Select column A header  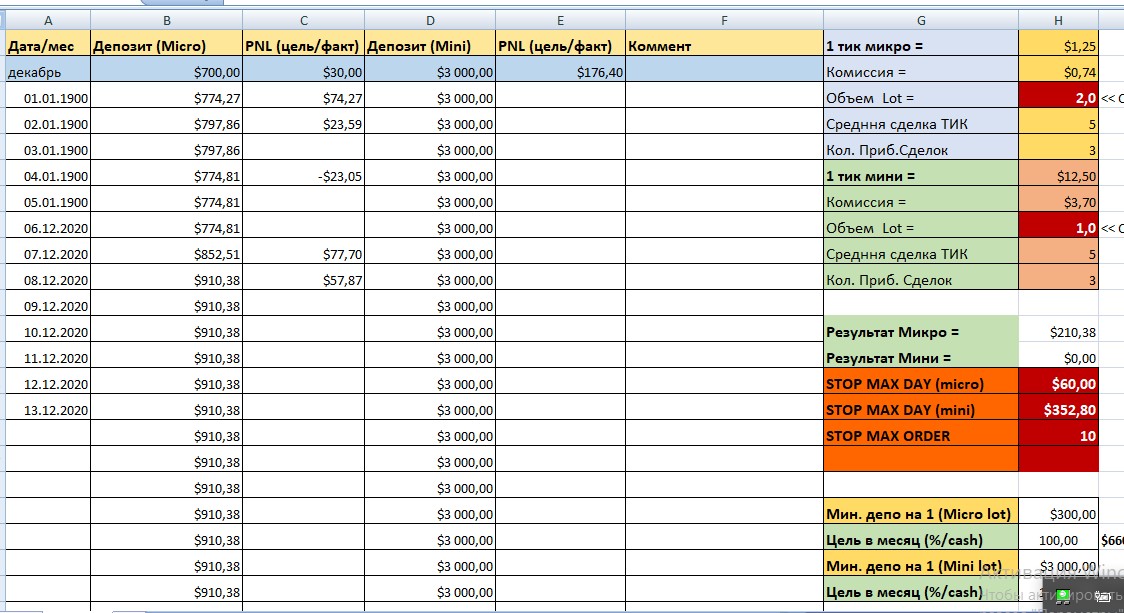coord(48,20)
